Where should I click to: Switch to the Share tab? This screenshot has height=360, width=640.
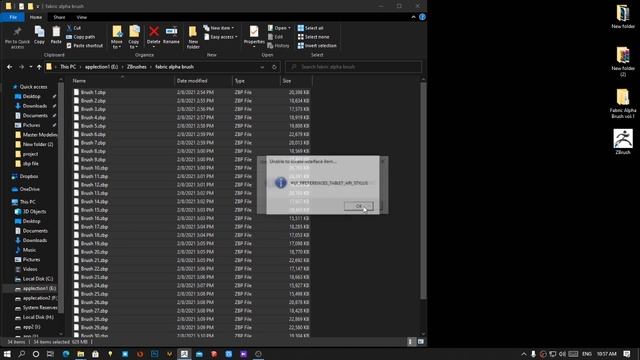point(59,17)
